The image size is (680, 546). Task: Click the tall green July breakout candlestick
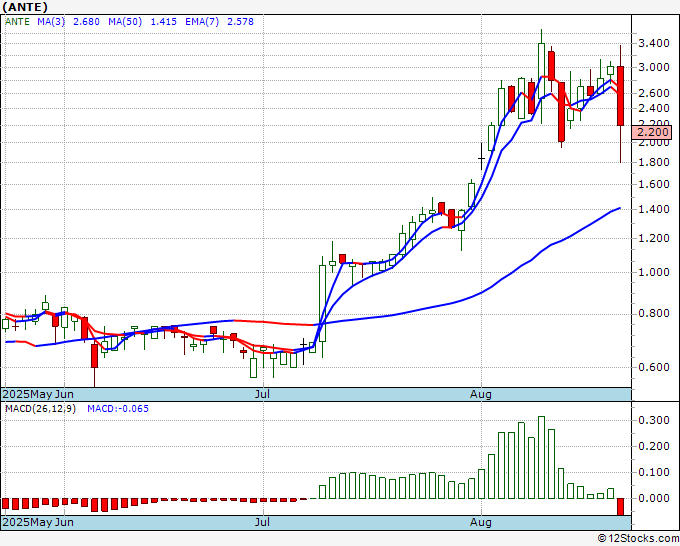point(322,304)
